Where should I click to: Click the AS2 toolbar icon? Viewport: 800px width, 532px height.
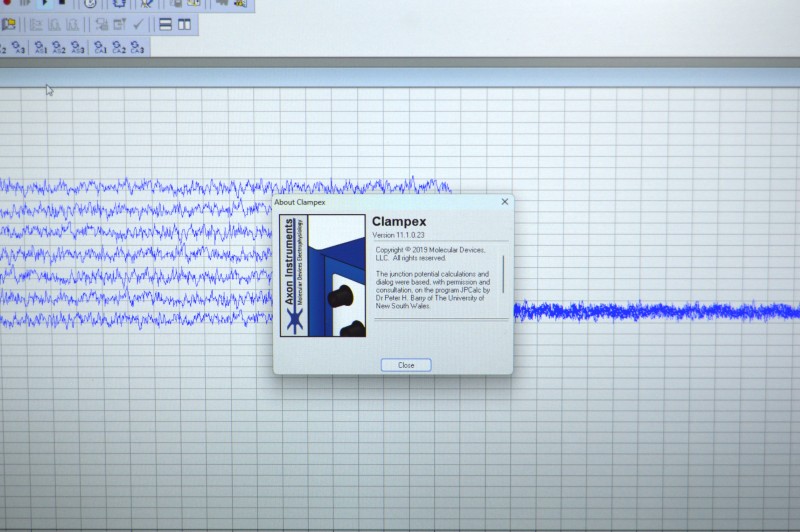pos(59,47)
